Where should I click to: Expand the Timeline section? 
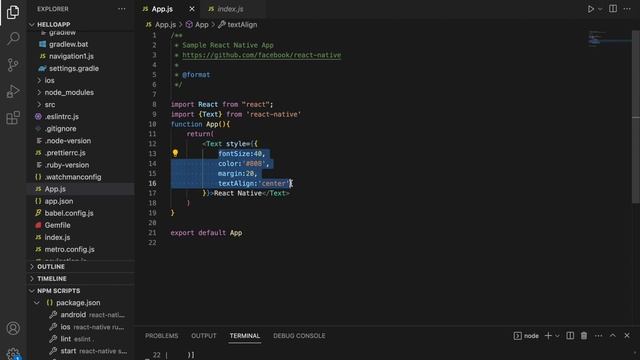(81, 278)
